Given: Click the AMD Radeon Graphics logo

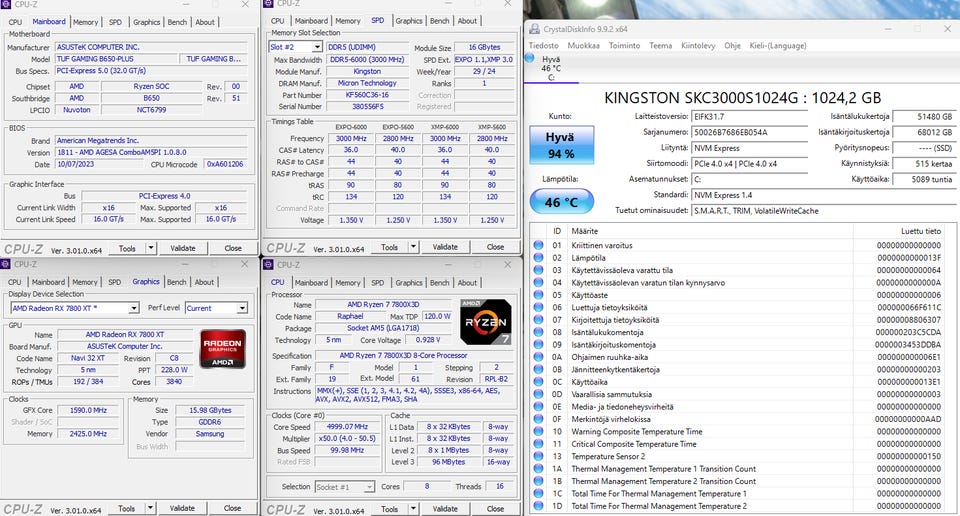Looking at the screenshot, I should (x=223, y=349).
